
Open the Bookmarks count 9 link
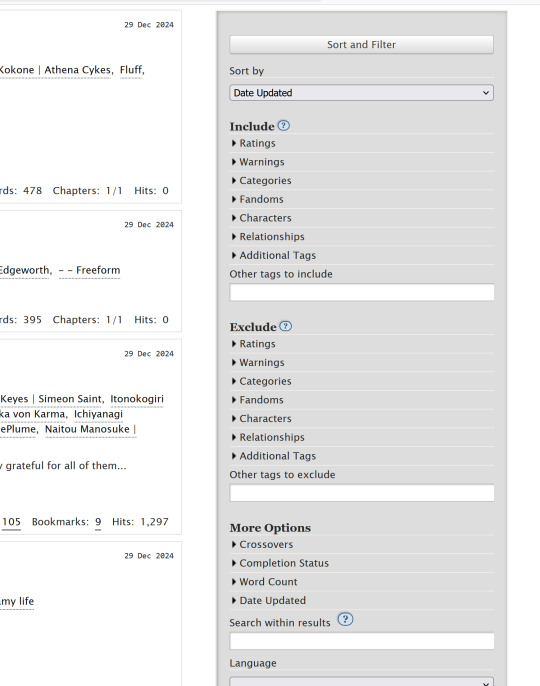[98, 522]
